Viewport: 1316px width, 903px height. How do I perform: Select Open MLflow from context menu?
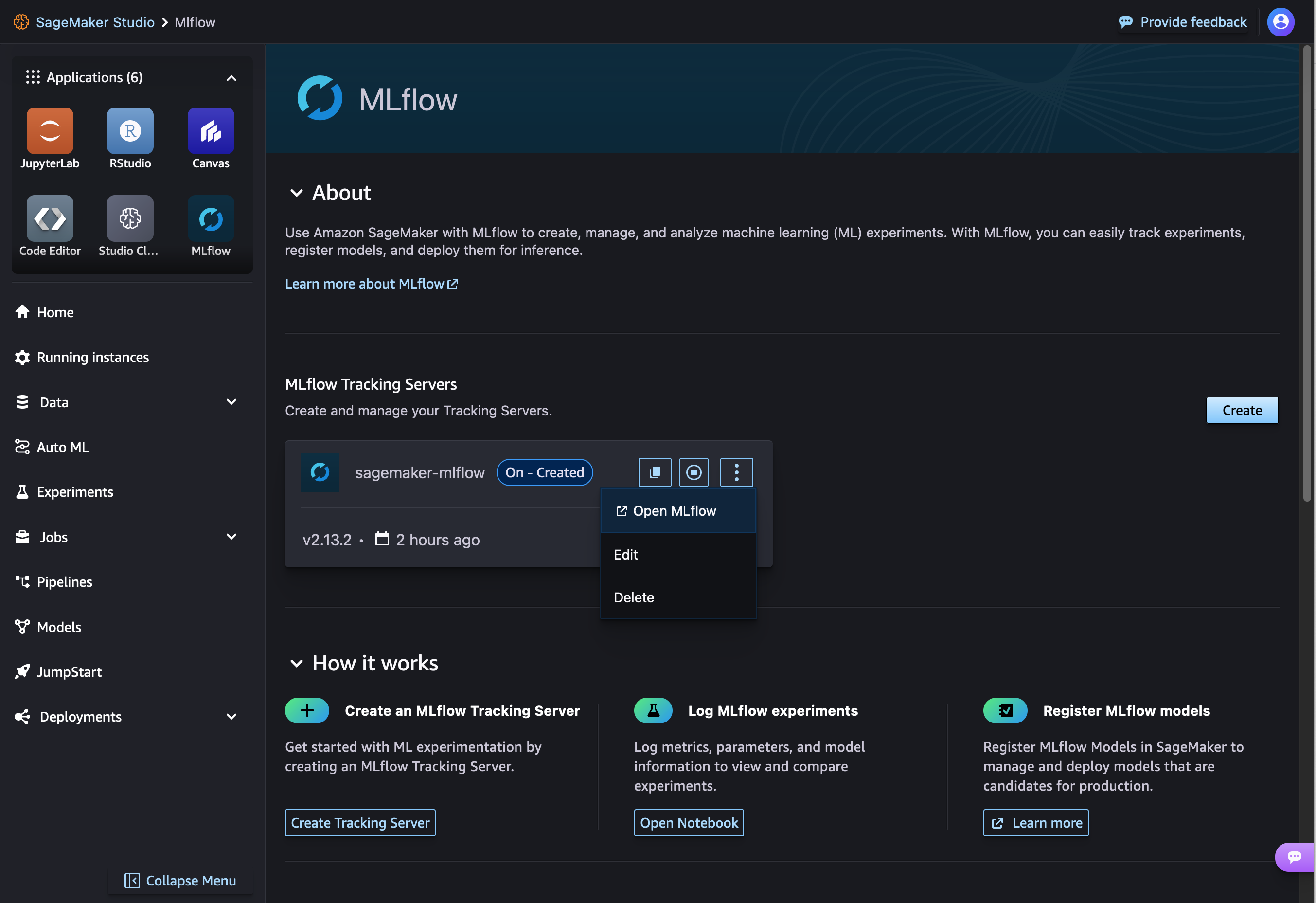click(x=675, y=511)
